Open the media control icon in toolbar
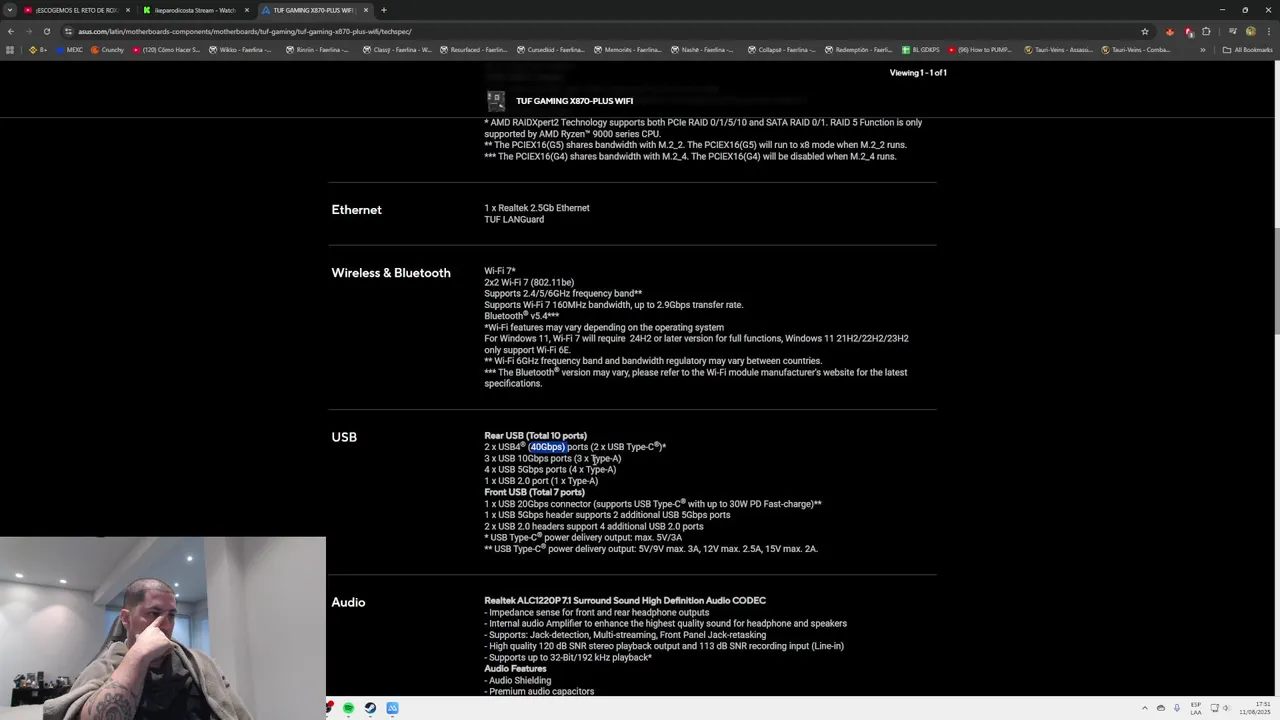 pos(1232,31)
